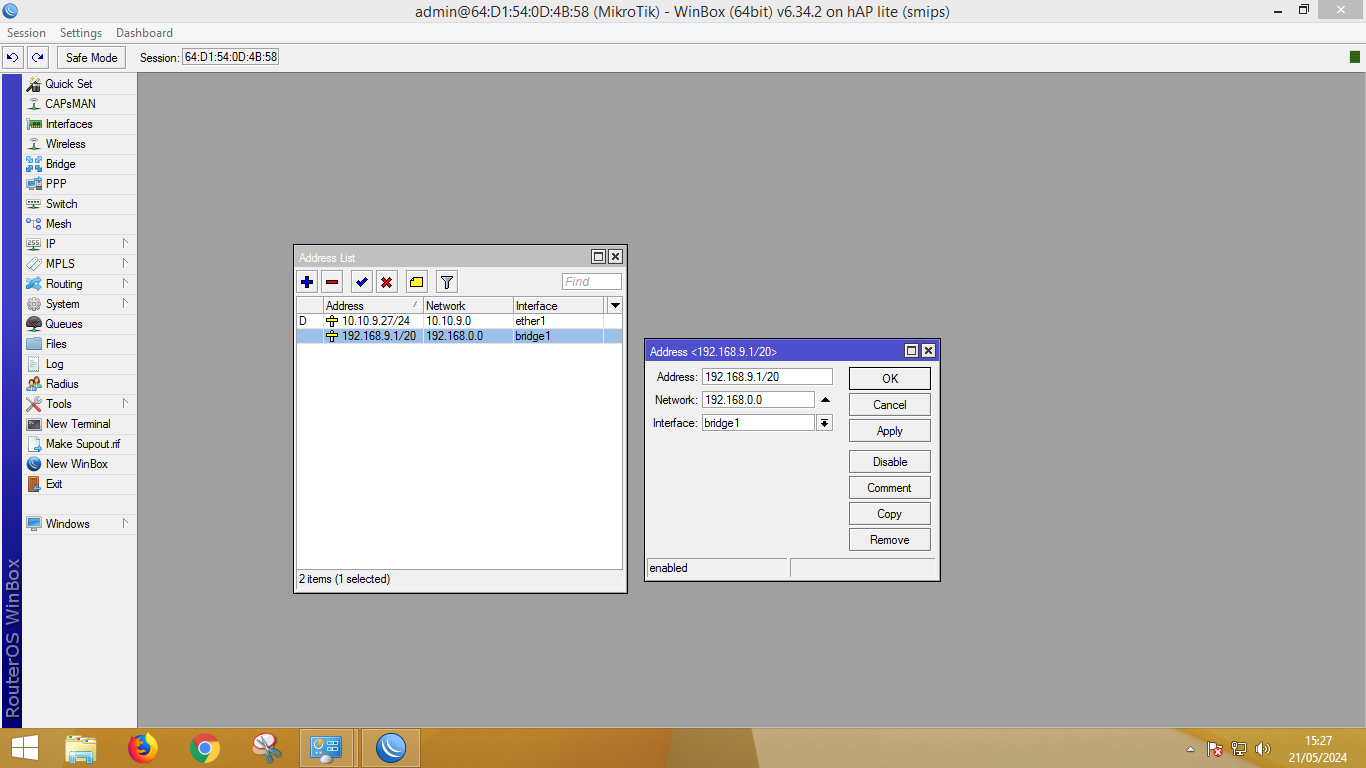1366x768 pixels.
Task: Open the column chooser dropdown in Address List
Action: click(615, 305)
